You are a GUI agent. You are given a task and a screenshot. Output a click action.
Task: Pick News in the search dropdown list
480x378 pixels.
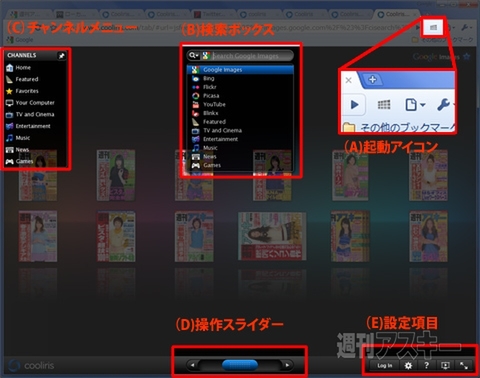coord(240,156)
